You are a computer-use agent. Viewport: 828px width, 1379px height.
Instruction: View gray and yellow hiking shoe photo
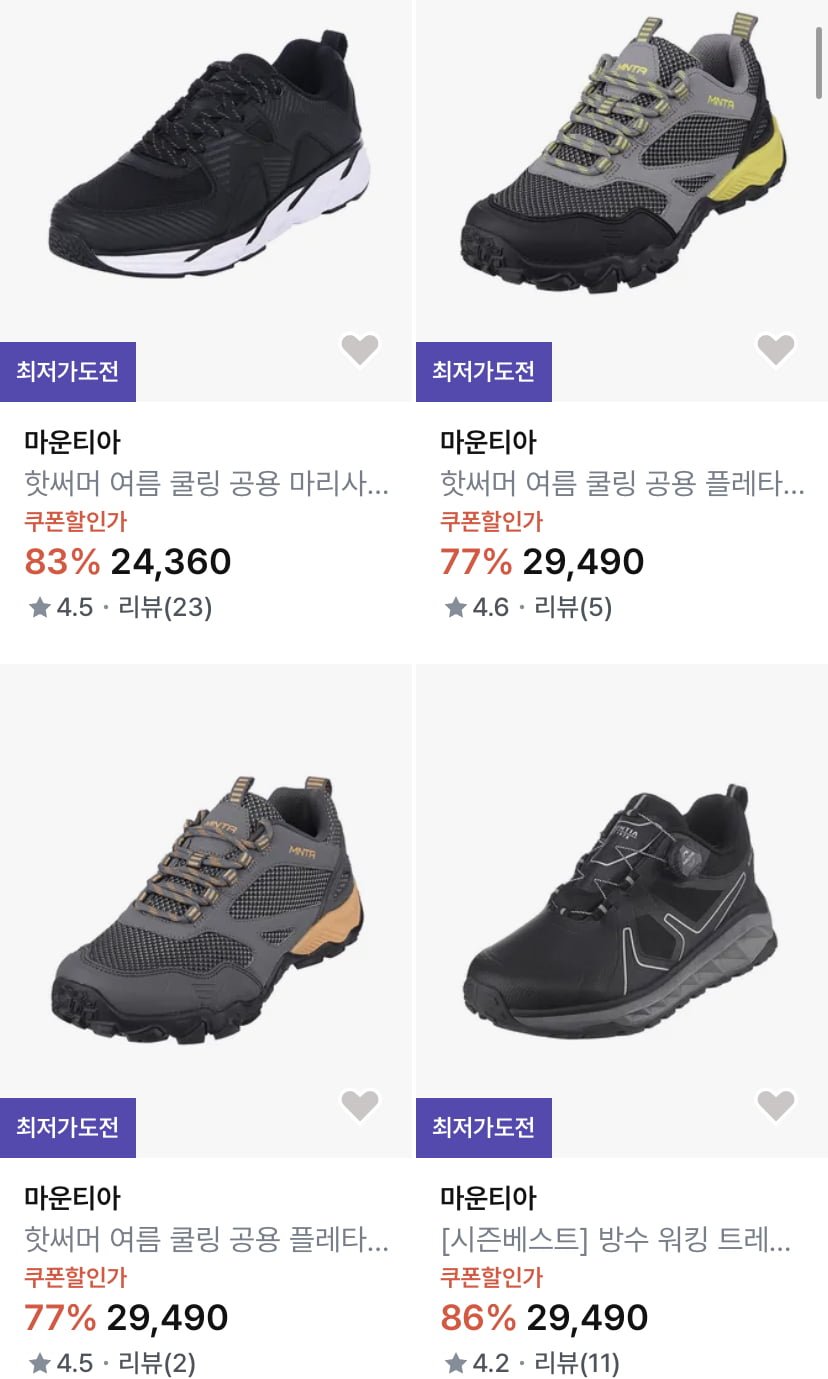point(622,160)
